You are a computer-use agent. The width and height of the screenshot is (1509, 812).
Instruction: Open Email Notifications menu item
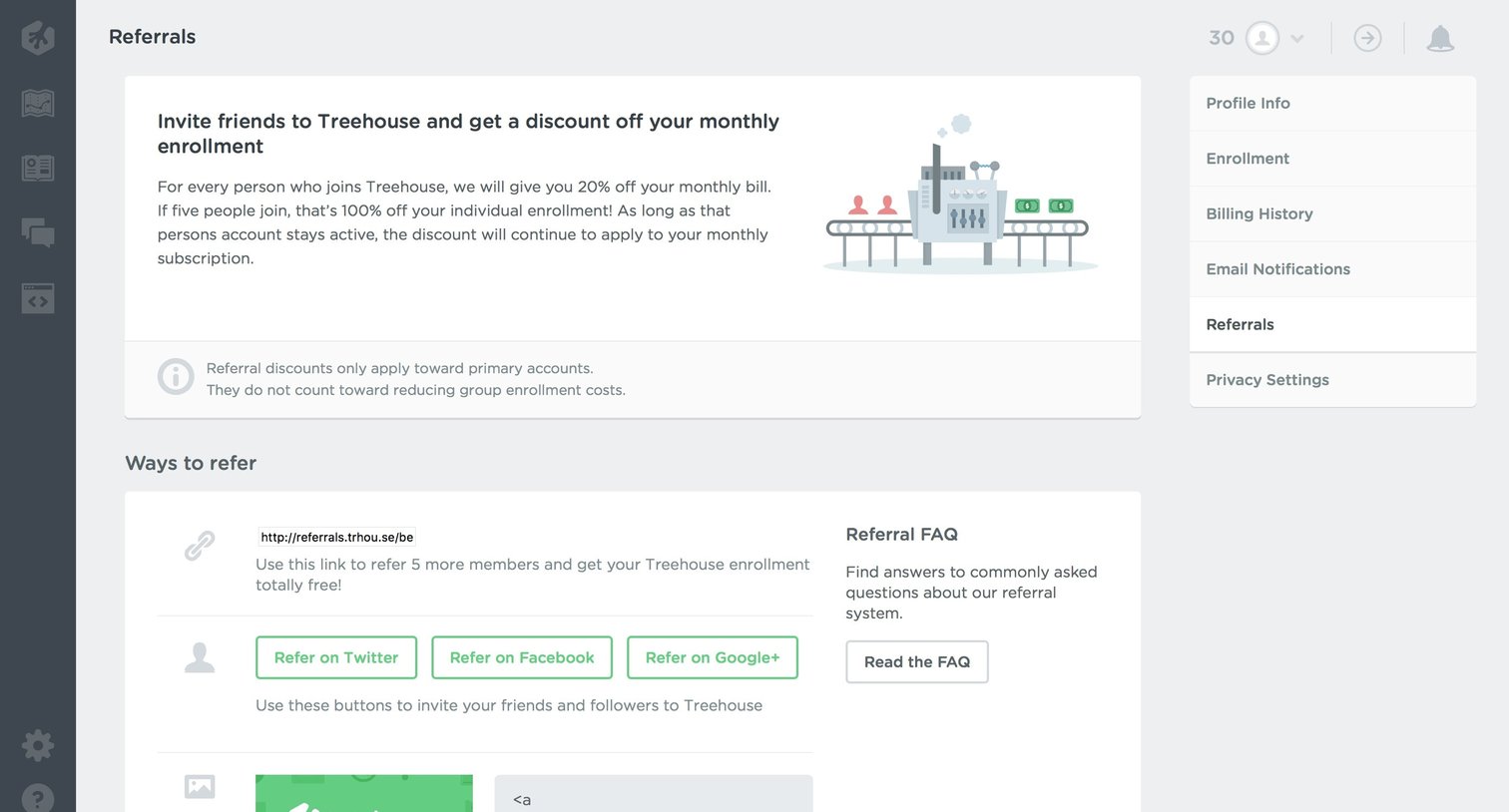pos(1332,269)
